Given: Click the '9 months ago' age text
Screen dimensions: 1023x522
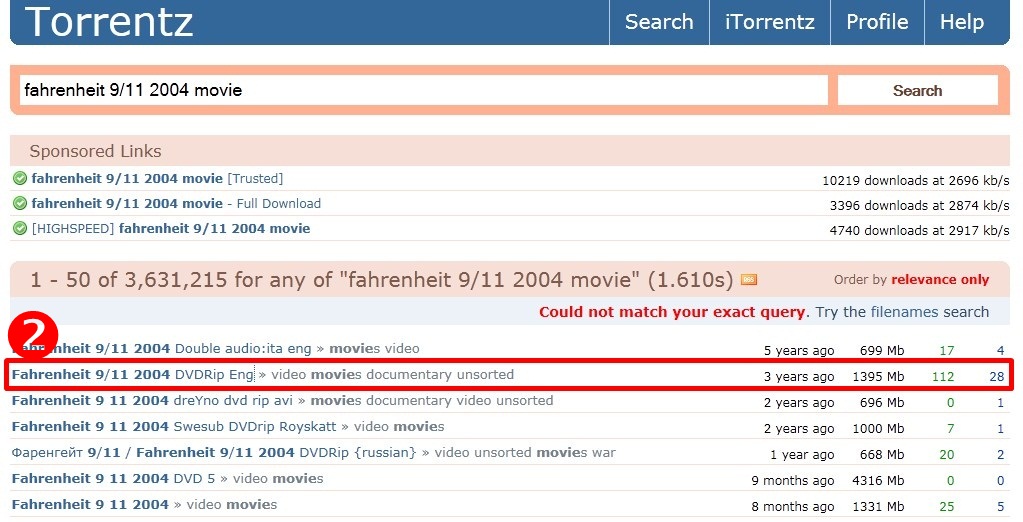Looking at the screenshot, I should [793, 481].
